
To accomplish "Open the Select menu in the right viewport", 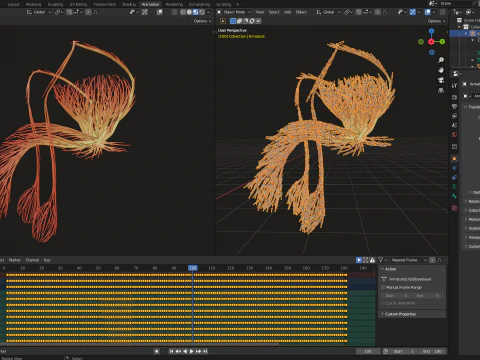I will pos(274,12).
